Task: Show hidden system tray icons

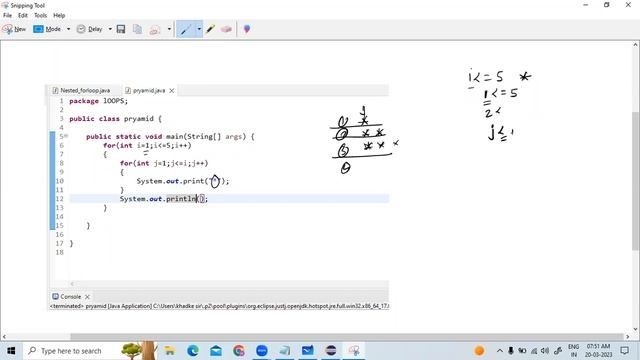Action: [x=500, y=351]
